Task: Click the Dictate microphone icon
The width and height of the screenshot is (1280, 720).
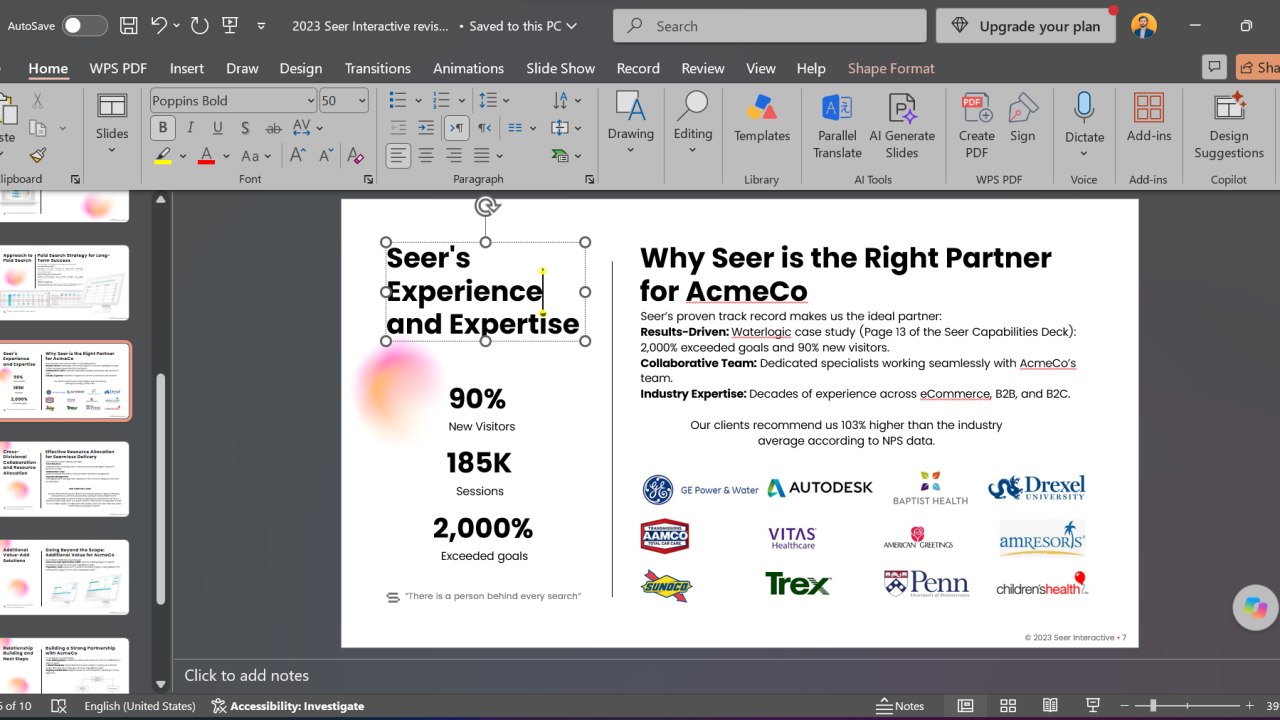Action: click(1084, 108)
